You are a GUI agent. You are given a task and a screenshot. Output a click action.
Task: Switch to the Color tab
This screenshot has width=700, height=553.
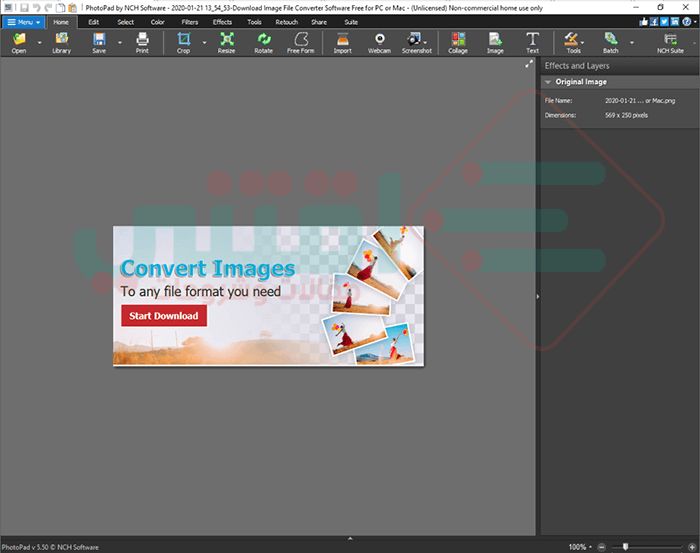[x=158, y=22]
